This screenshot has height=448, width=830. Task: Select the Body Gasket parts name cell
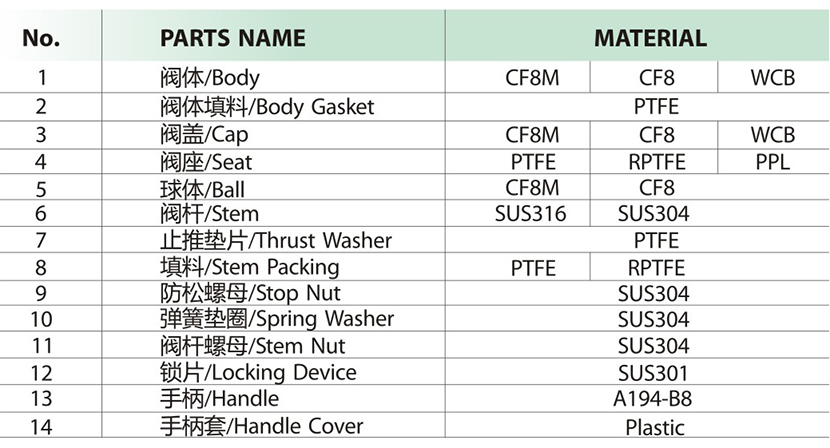point(266,106)
